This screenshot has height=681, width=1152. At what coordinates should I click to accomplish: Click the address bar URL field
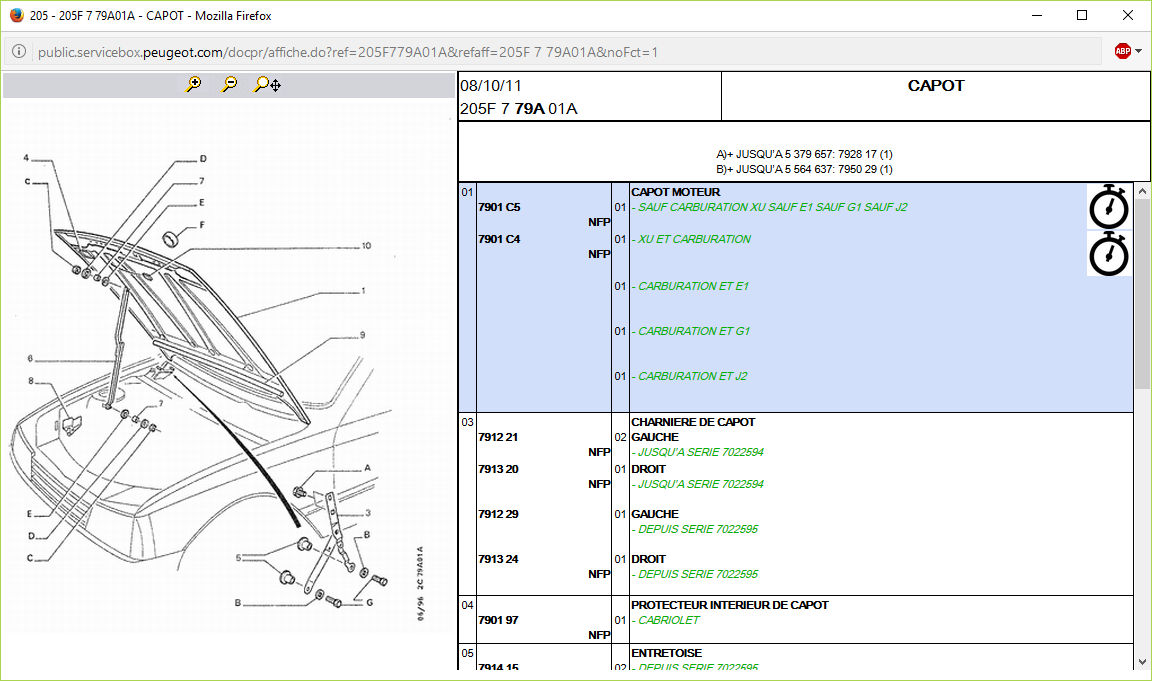pos(560,52)
